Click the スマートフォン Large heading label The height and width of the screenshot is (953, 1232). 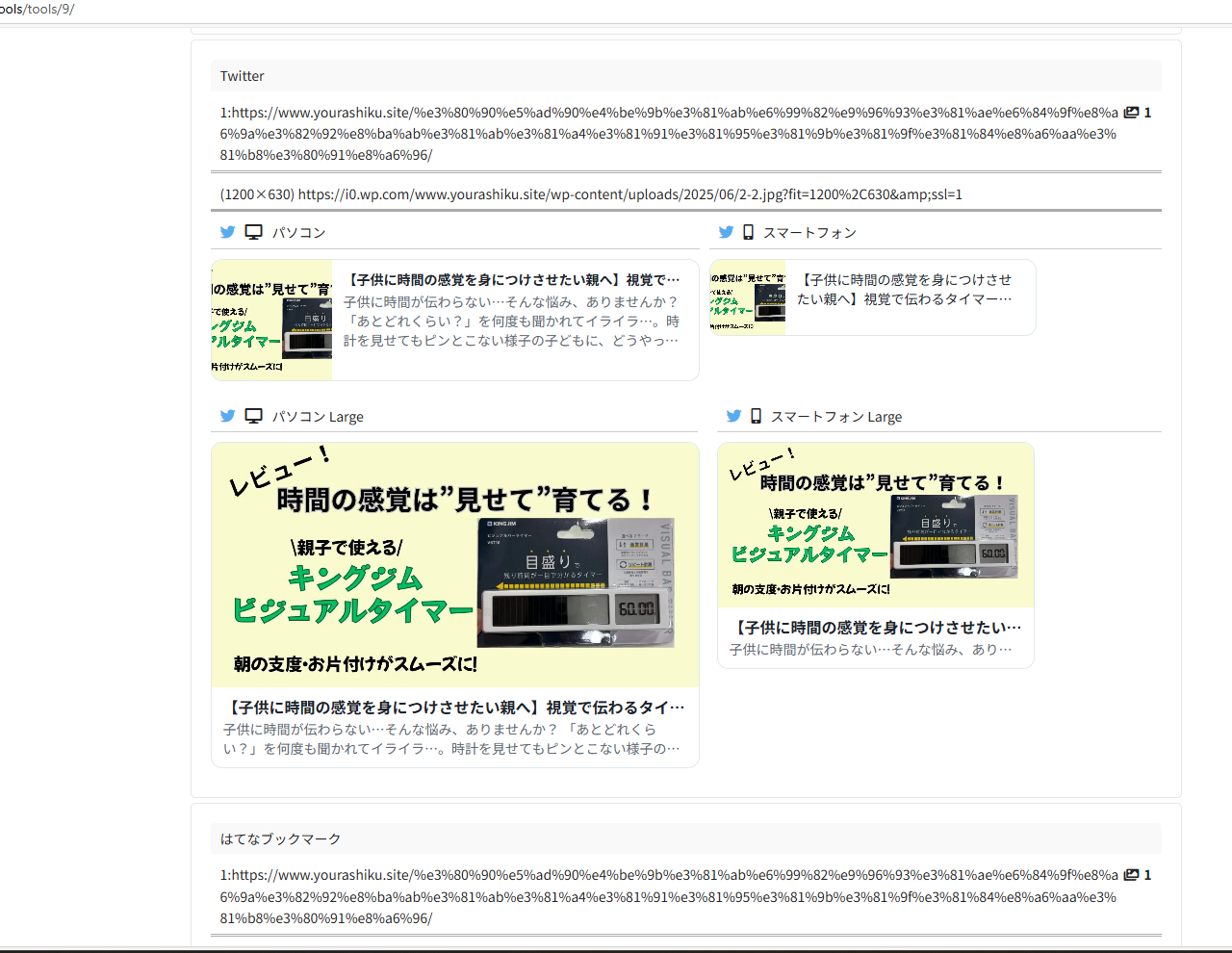(x=836, y=417)
